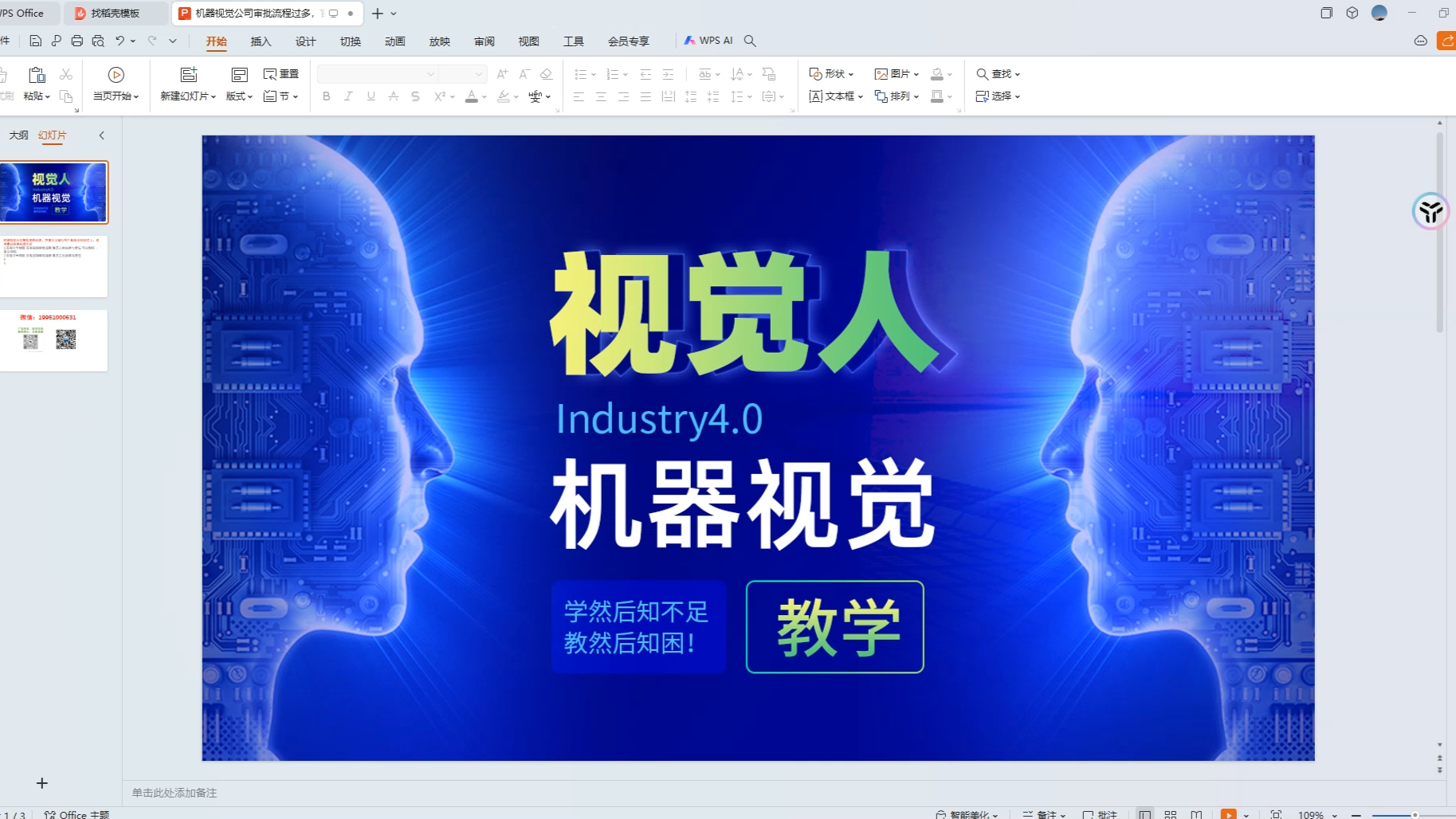Switch to slide sorter grid view

[1171, 814]
